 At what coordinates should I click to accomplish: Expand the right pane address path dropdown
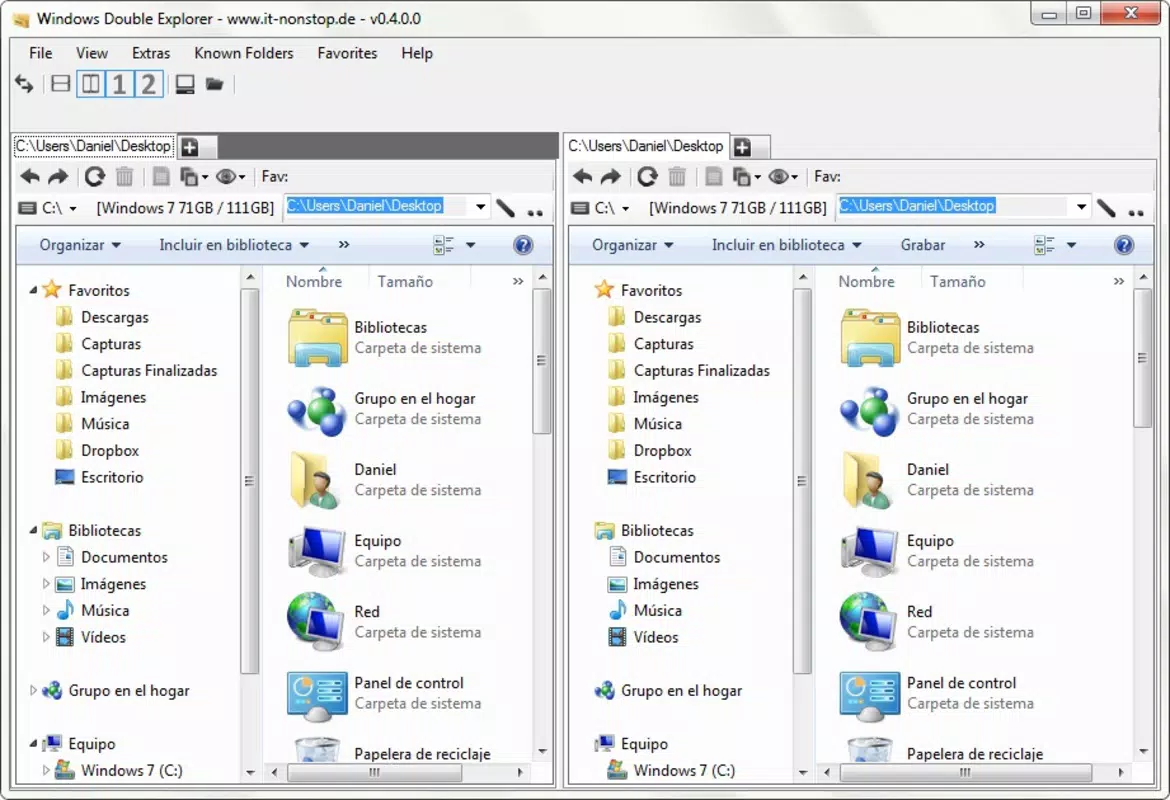point(1081,207)
